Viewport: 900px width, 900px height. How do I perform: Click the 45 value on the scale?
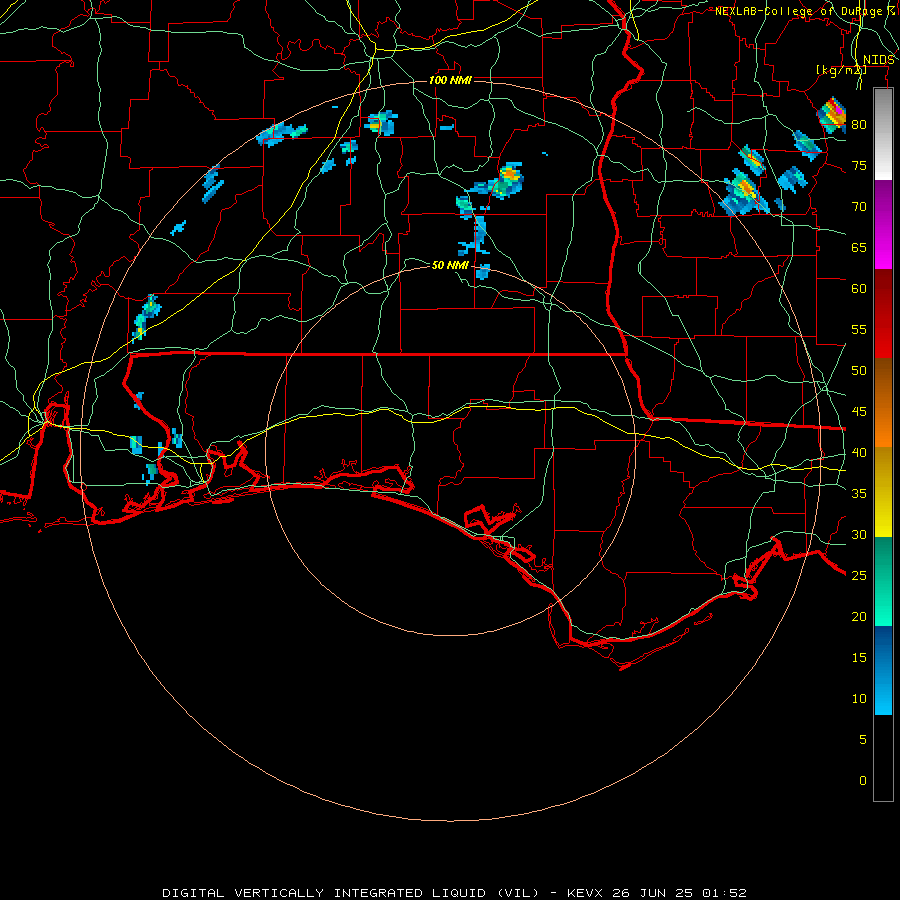tap(859, 412)
